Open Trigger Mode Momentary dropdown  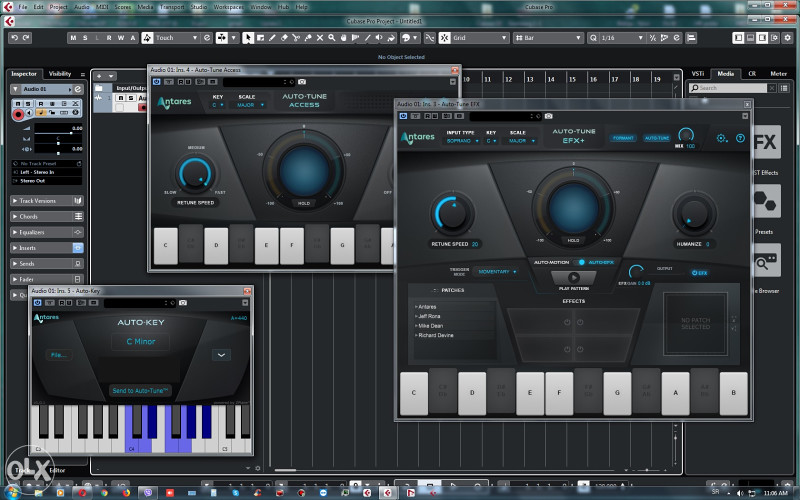(497, 272)
